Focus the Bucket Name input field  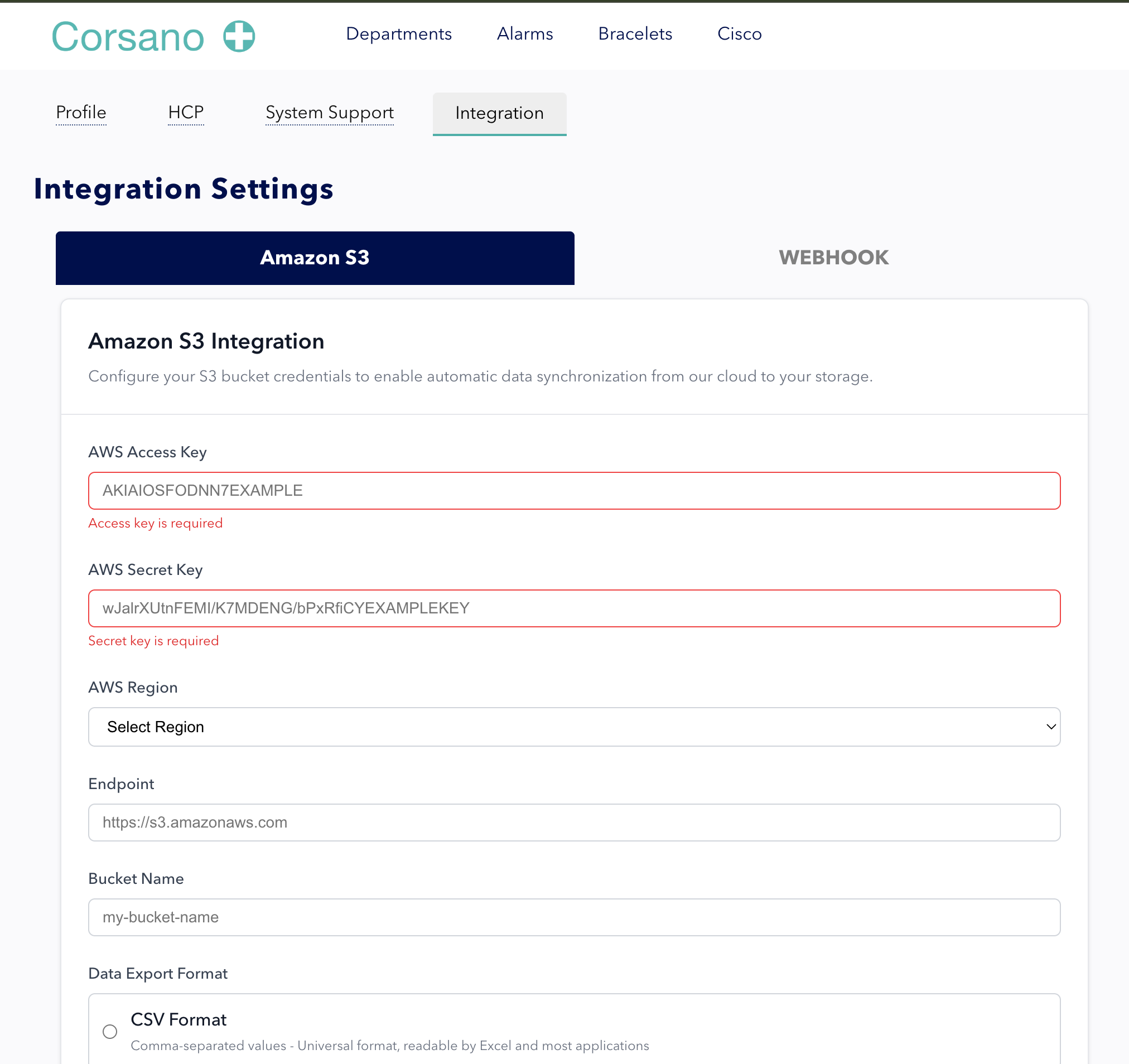click(x=573, y=917)
